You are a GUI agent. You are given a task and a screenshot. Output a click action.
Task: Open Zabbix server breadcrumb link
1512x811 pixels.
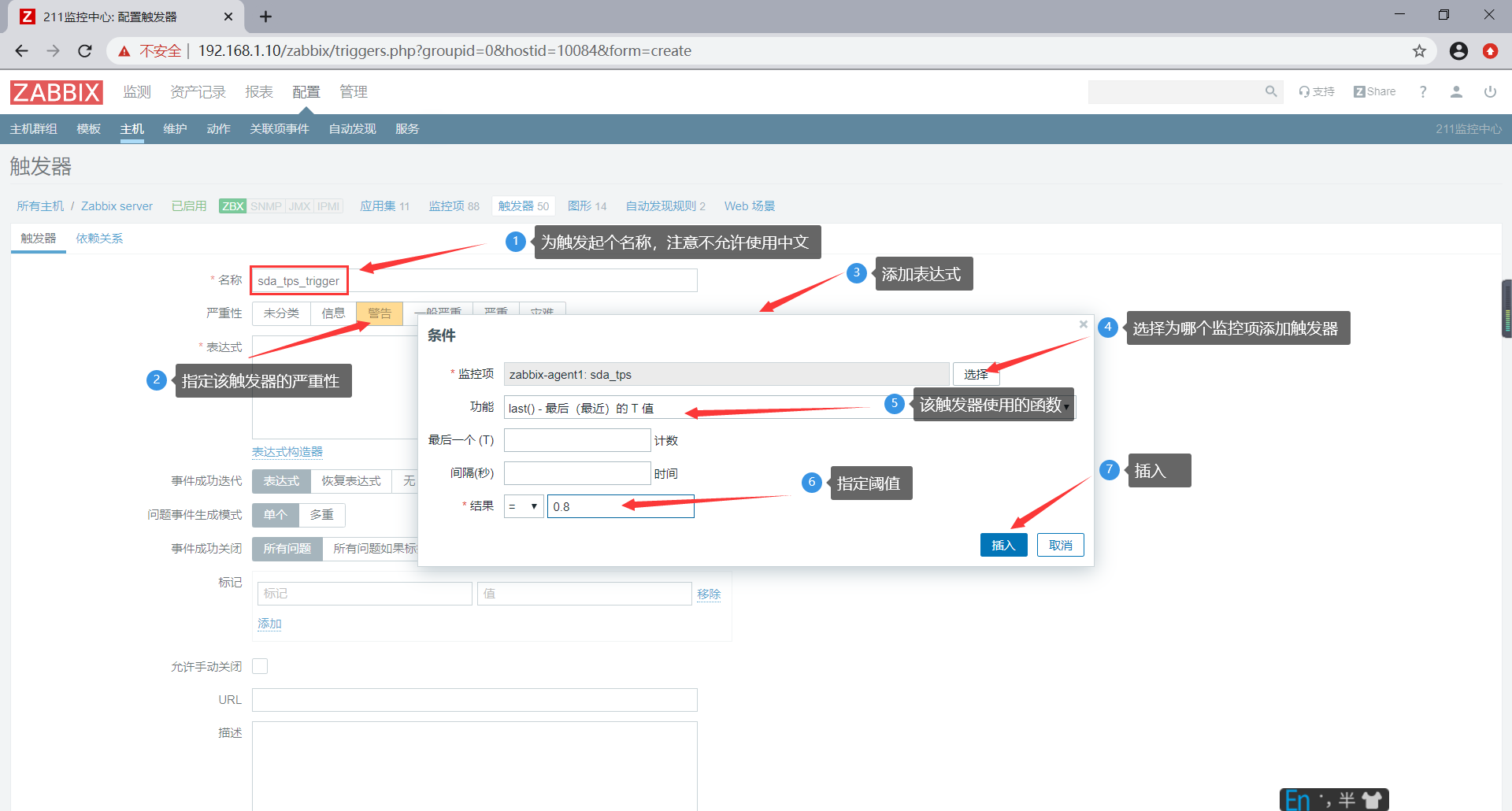click(117, 206)
